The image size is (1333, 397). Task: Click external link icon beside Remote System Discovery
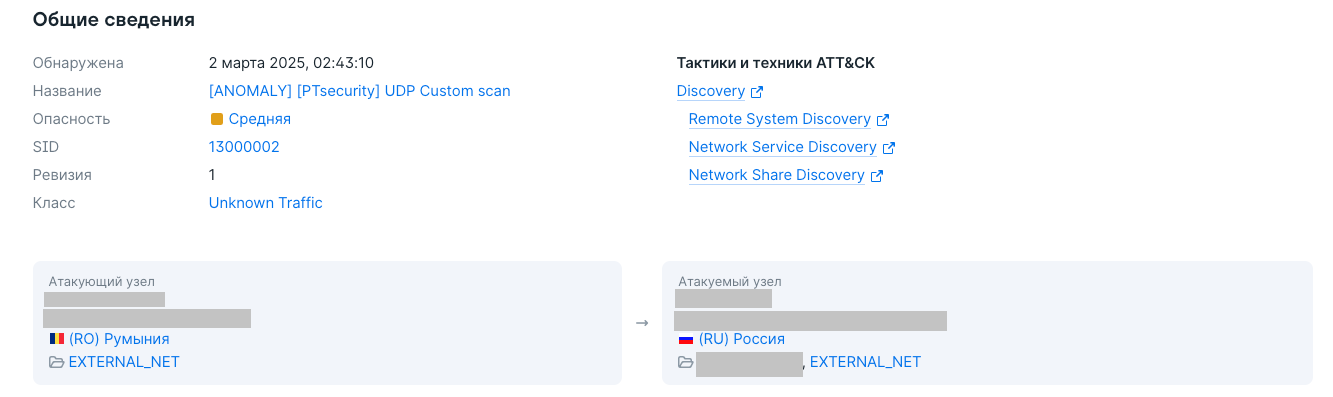883,120
